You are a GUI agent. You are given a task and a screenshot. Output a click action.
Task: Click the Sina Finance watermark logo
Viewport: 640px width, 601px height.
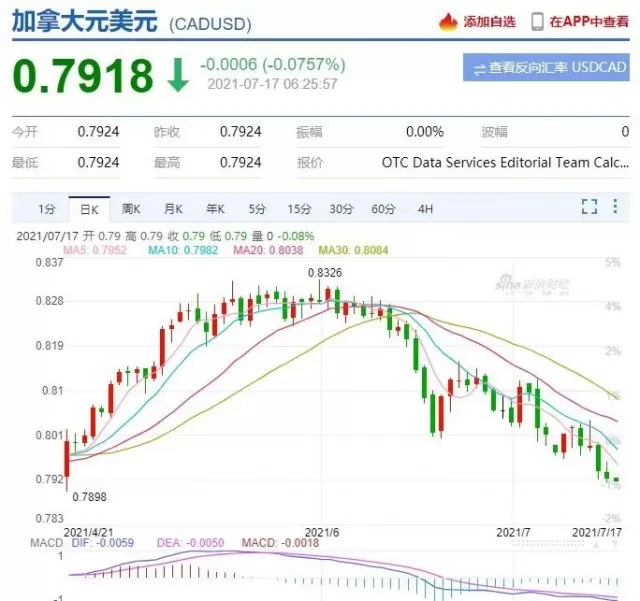[x=533, y=285]
